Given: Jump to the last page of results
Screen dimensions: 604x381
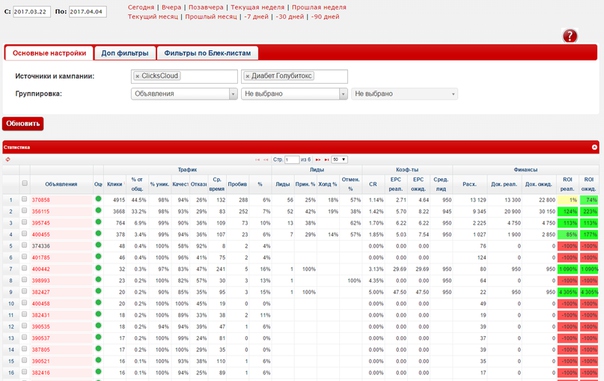Looking at the screenshot, I should coord(327,159).
